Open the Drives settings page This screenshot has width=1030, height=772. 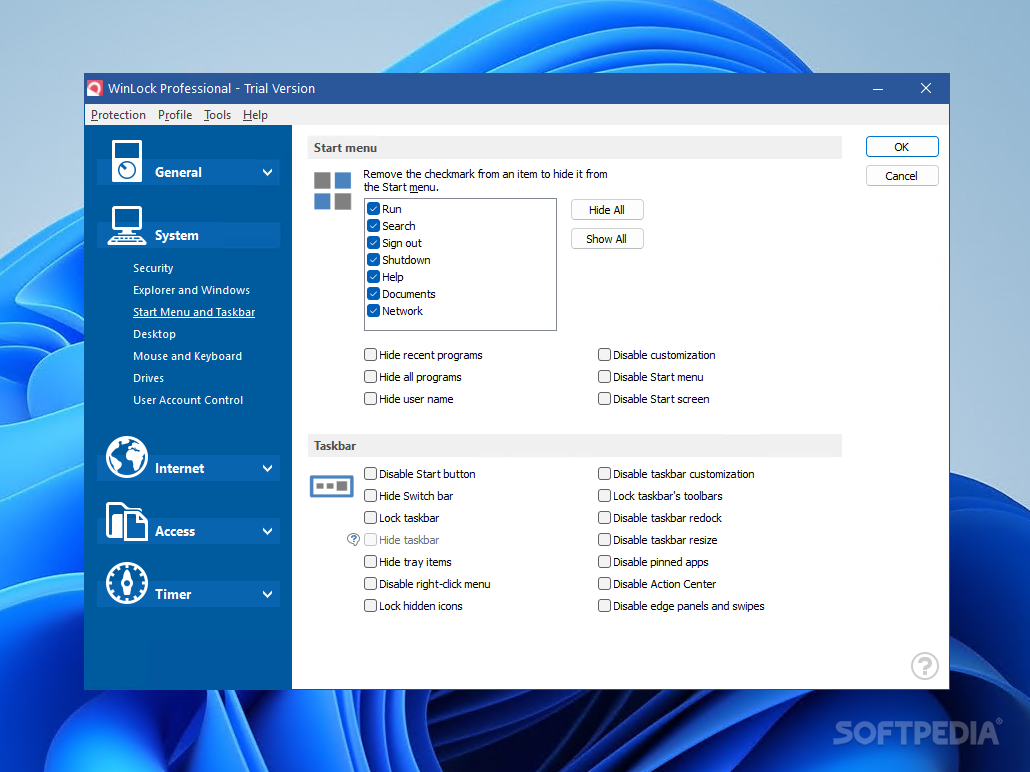[148, 378]
